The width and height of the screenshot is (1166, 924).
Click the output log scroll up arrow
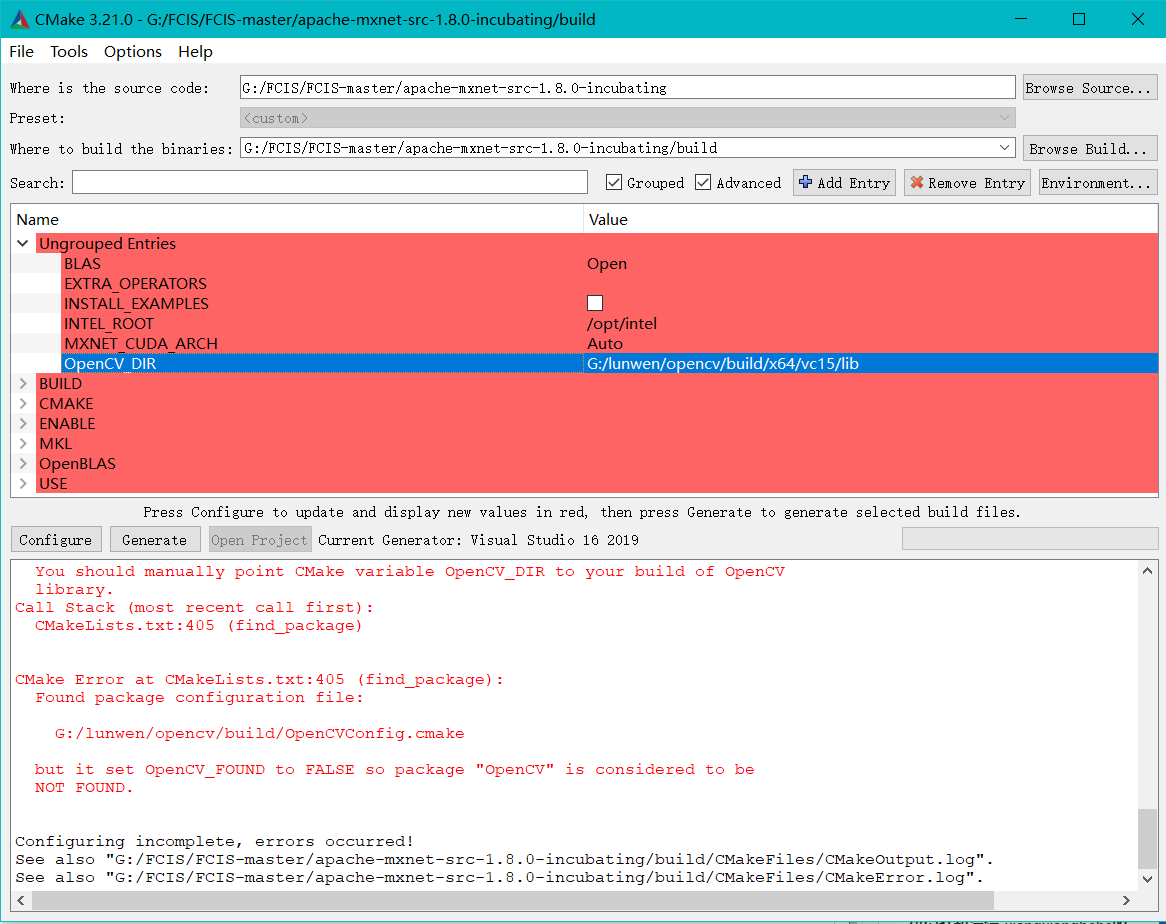pos(1147,571)
